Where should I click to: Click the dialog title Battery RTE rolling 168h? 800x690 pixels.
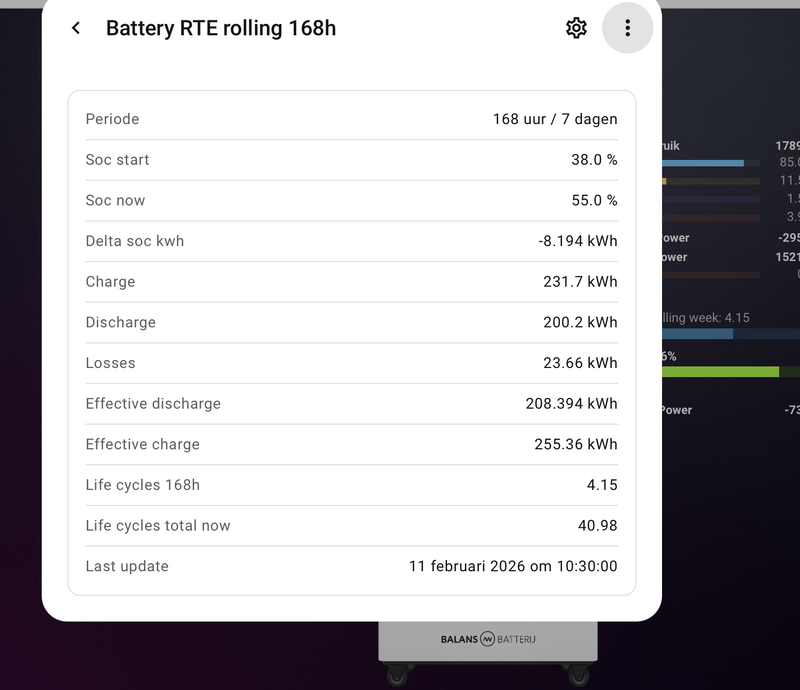[221, 28]
